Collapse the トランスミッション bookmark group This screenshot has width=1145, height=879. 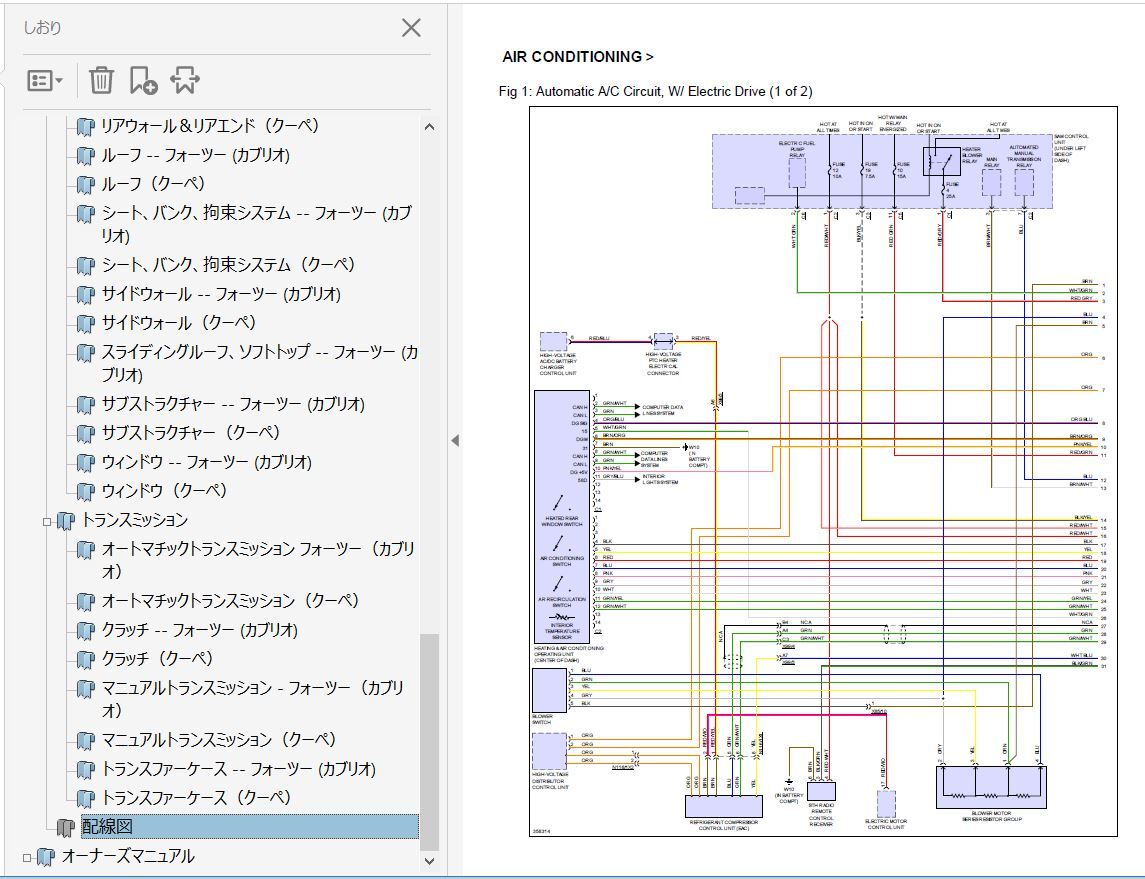click(x=47, y=521)
